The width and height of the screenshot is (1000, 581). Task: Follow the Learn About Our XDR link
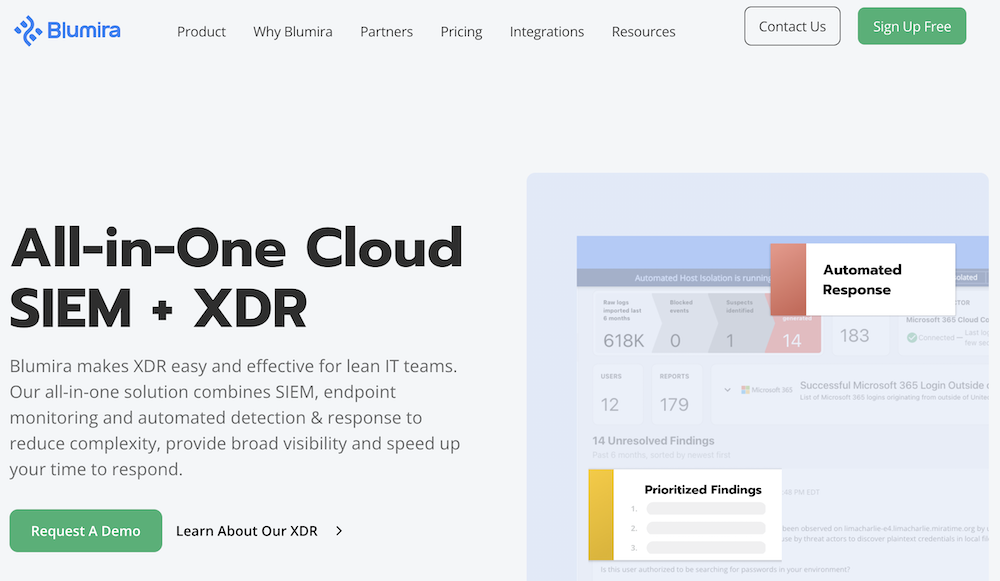pyautogui.click(x=247, y=531)
